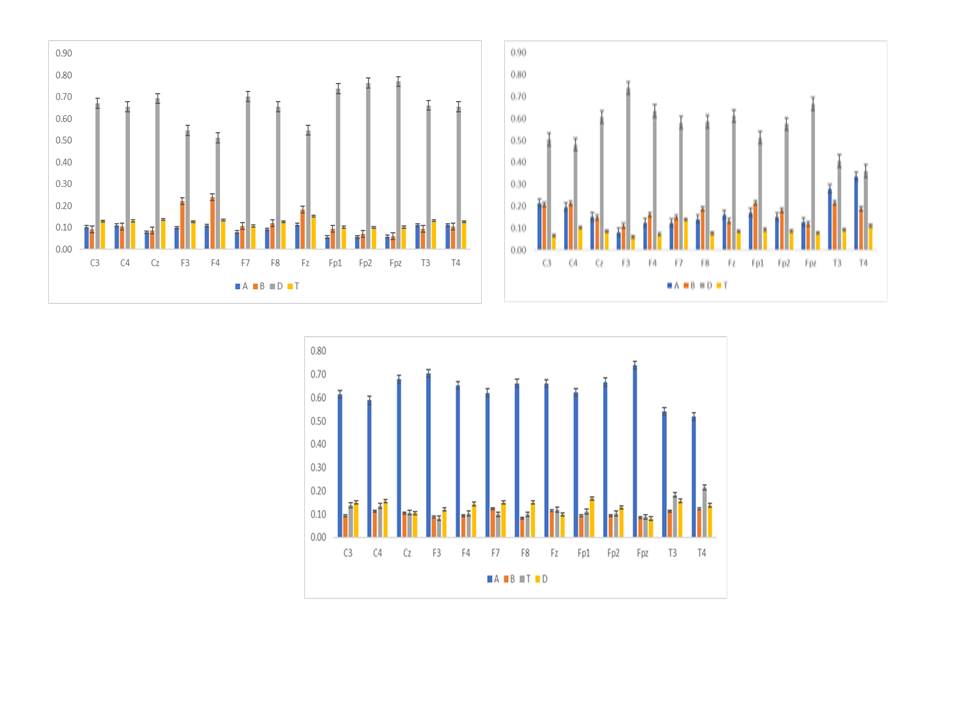Click gray T4 bar in bottom chart
The image size is (960, 720).
coord(704,512)
